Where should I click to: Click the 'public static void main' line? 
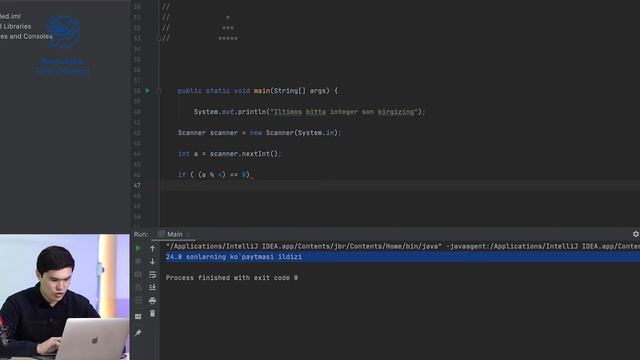pyautogui.click(x=258, y=91)
